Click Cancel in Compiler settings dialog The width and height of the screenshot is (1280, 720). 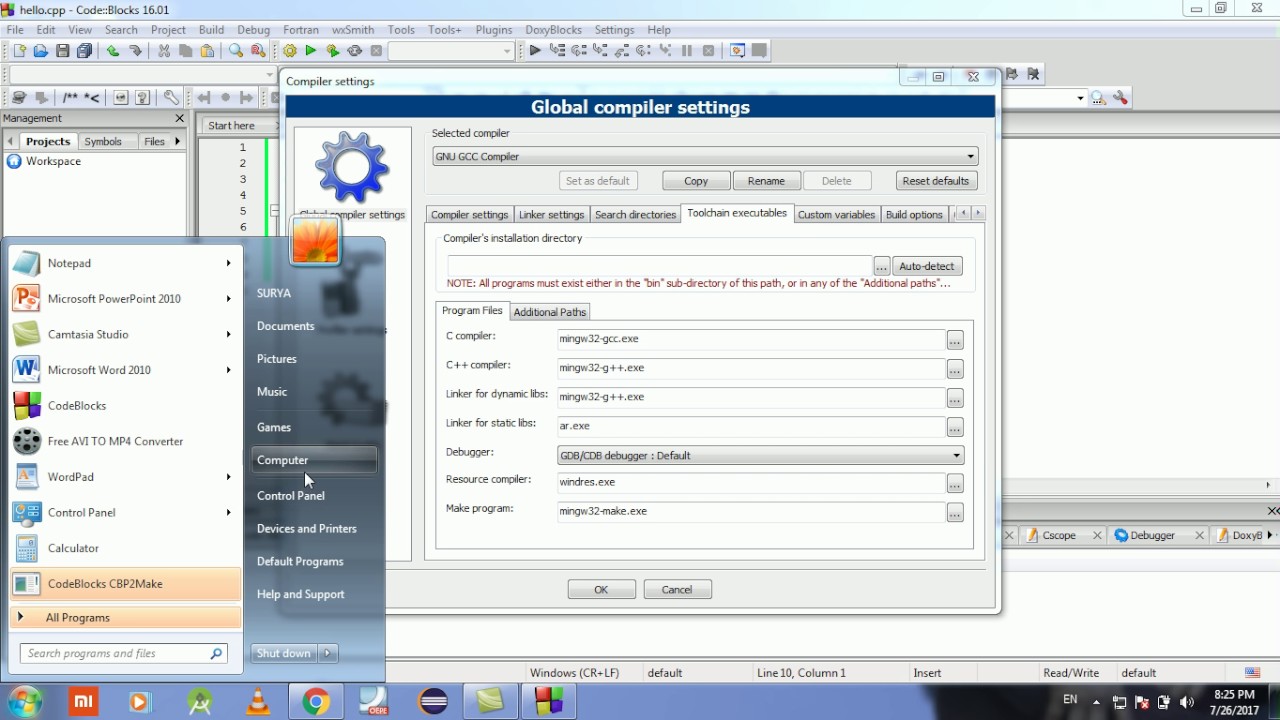click(x=677, y=590)
